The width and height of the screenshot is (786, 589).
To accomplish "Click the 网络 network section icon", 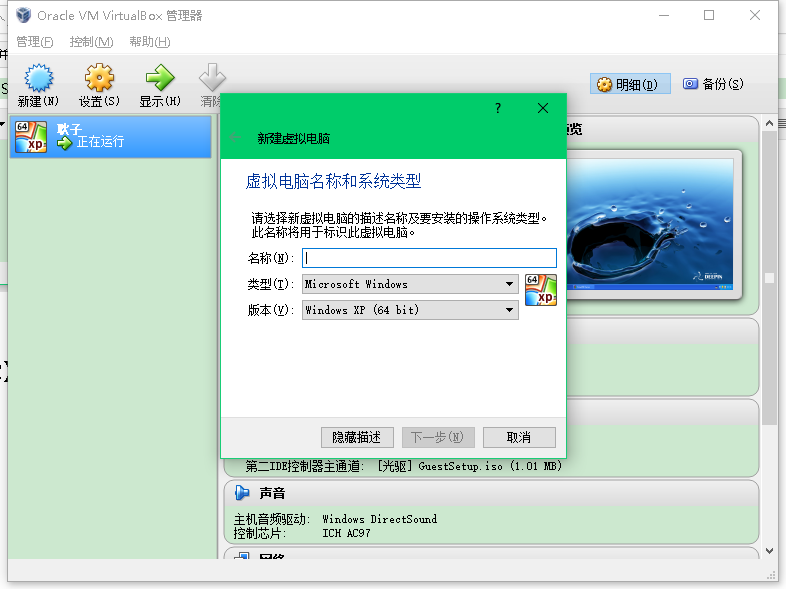I will pyautogui.click(x=242, y=555).
